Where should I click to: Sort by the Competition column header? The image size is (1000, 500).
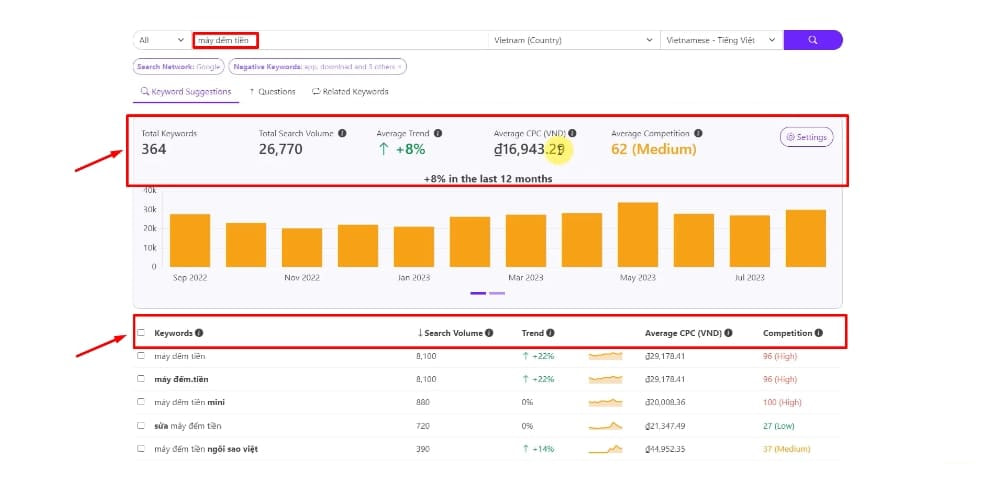tap(787, 333)
